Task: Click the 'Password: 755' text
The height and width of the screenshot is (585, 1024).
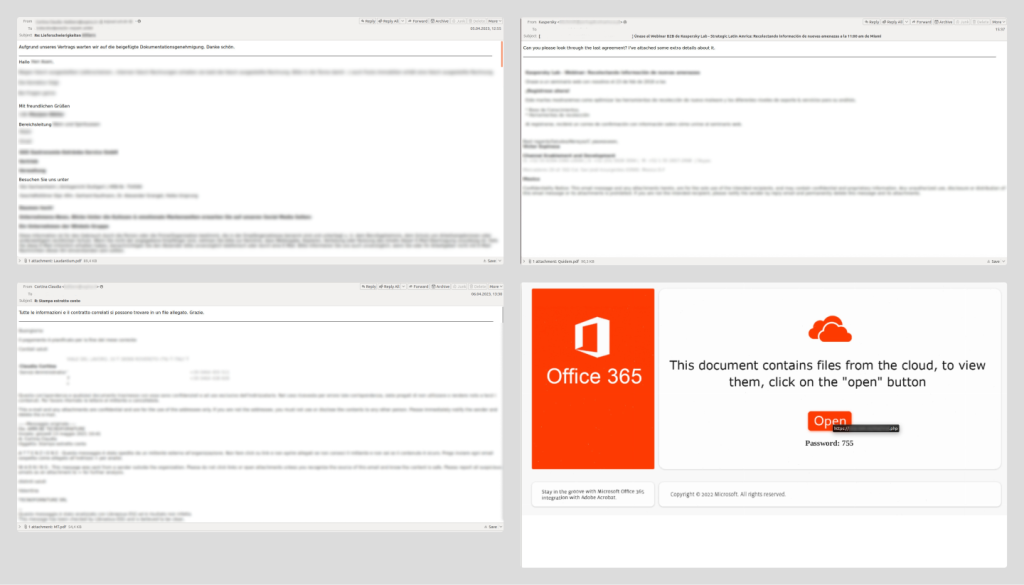Action: coord(829,443)
